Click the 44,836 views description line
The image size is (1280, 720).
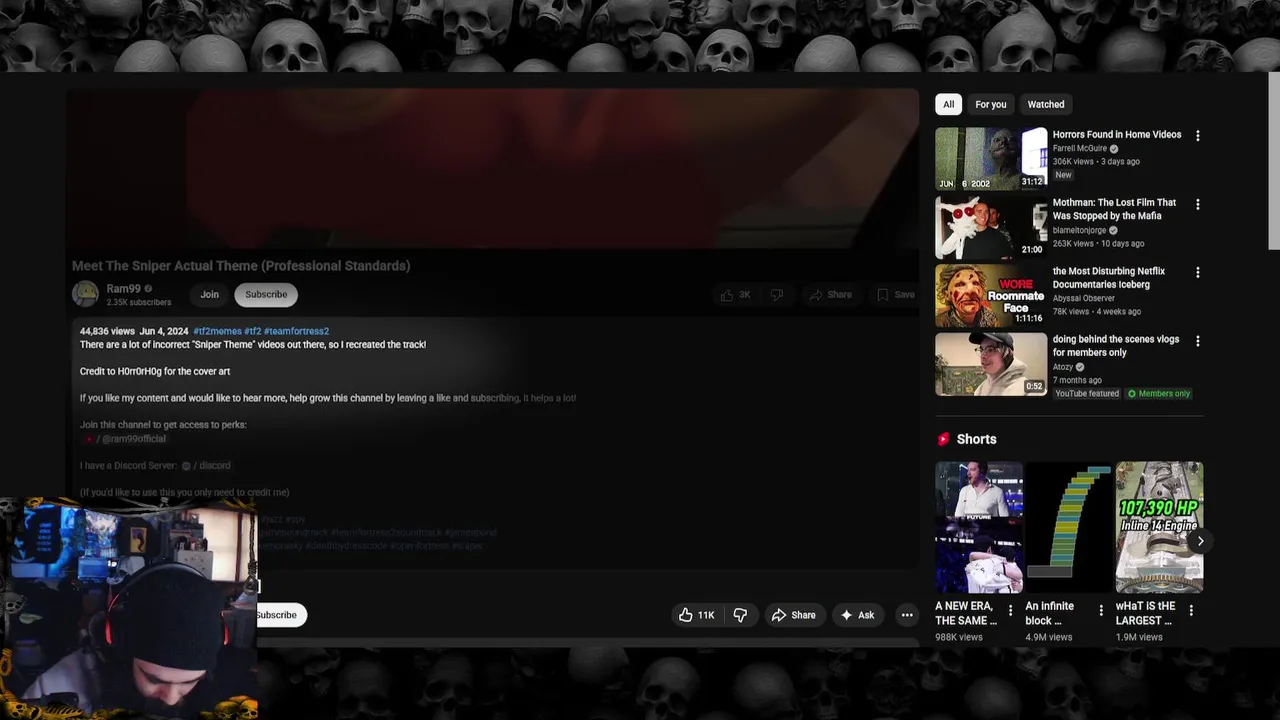[x=204, y=331]
